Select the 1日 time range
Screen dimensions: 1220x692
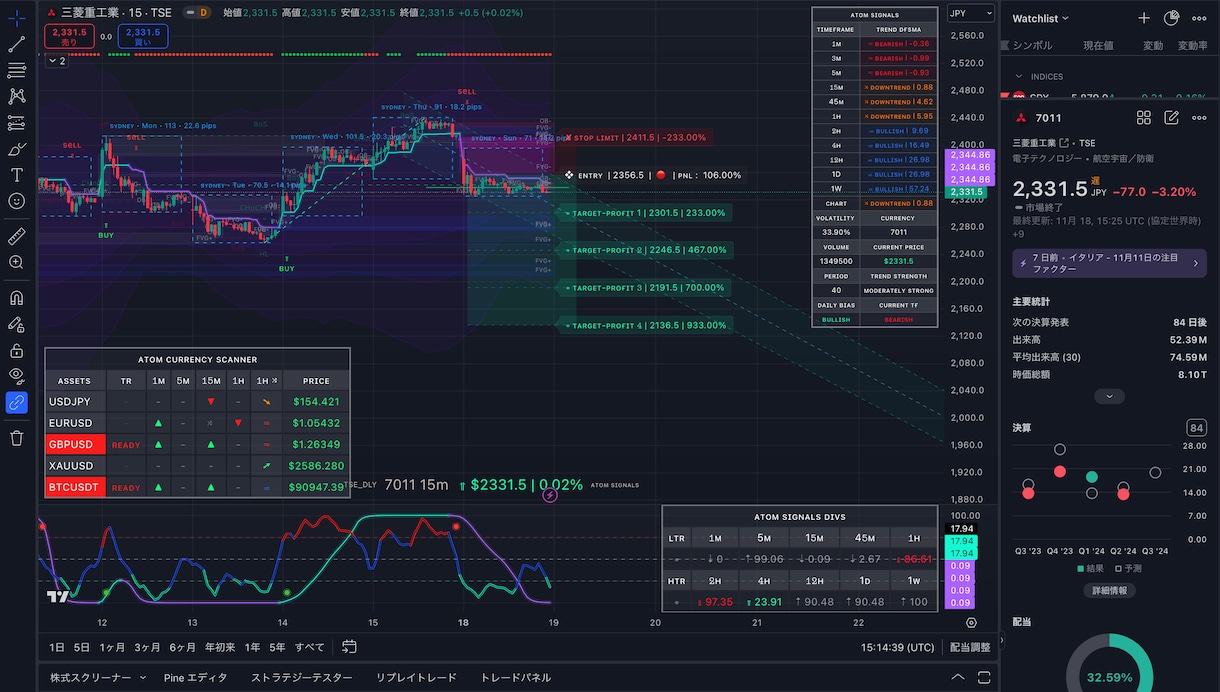[57, 647]
